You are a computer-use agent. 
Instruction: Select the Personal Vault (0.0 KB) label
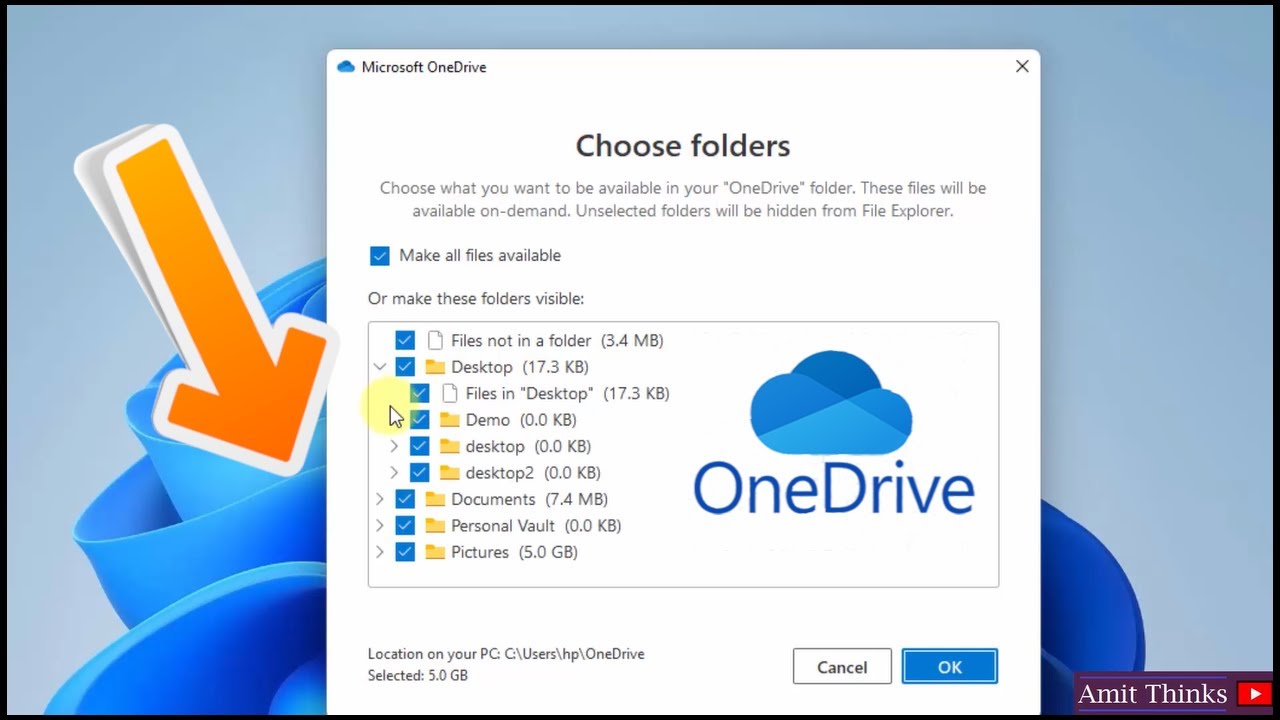point(536,526)
